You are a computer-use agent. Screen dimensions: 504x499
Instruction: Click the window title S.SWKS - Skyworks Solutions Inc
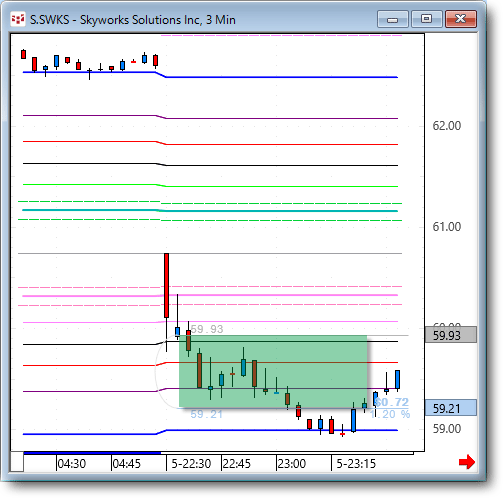tap(133, 20)
